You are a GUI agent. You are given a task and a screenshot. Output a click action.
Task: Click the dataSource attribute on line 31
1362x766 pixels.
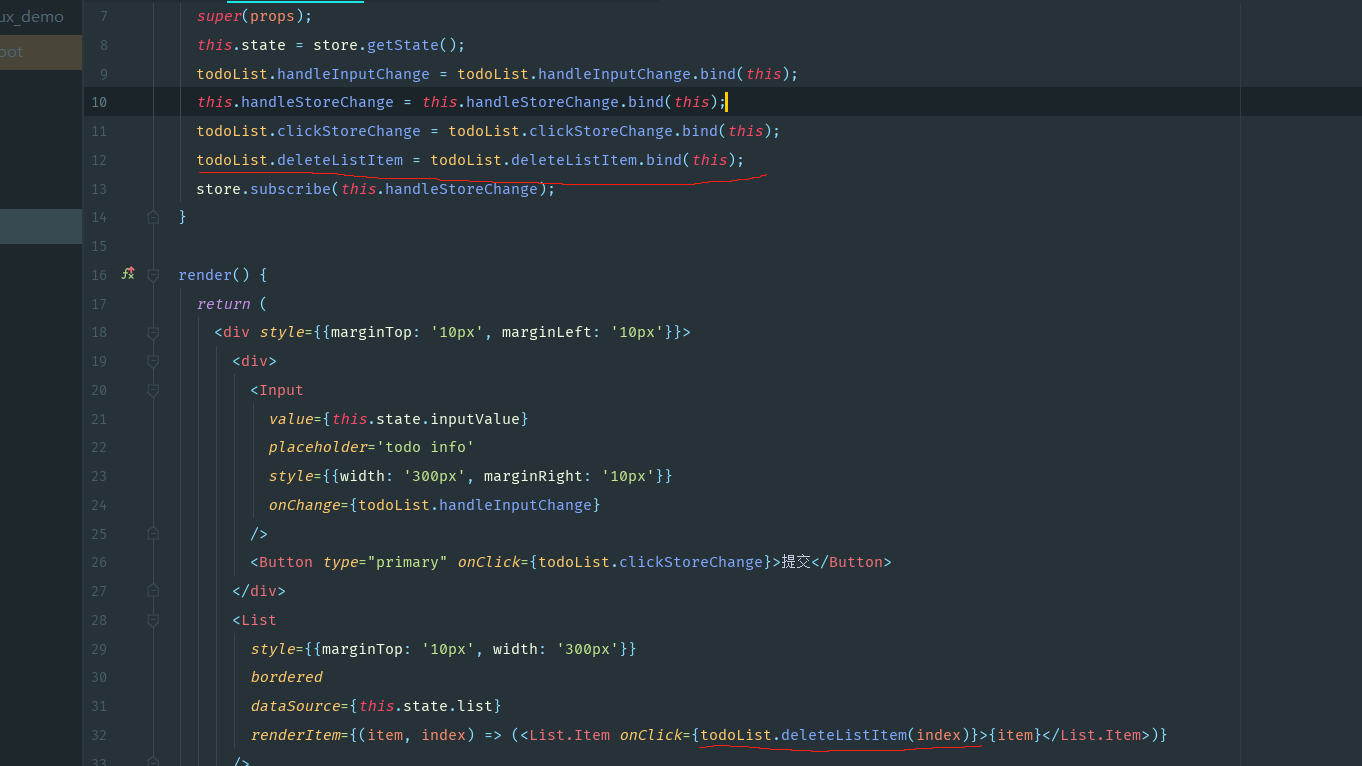click(295, 706)
